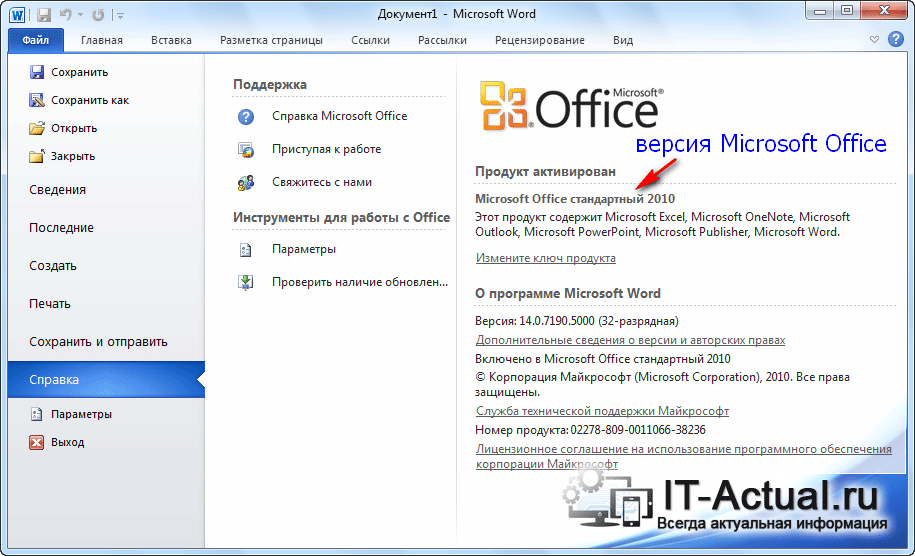
Task: Click the blue Help question mark icon
Action: point(896,39)
